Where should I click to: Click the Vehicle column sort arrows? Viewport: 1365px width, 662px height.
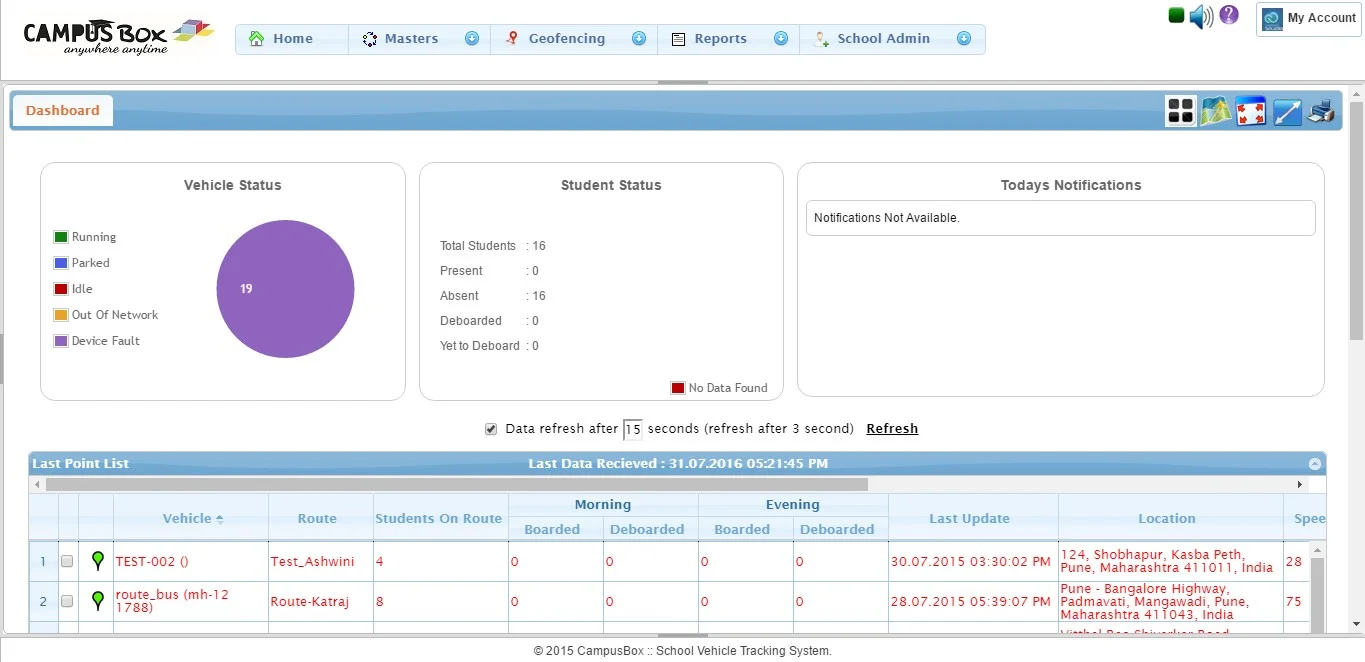pyautogui.click(x=220, y=519)
